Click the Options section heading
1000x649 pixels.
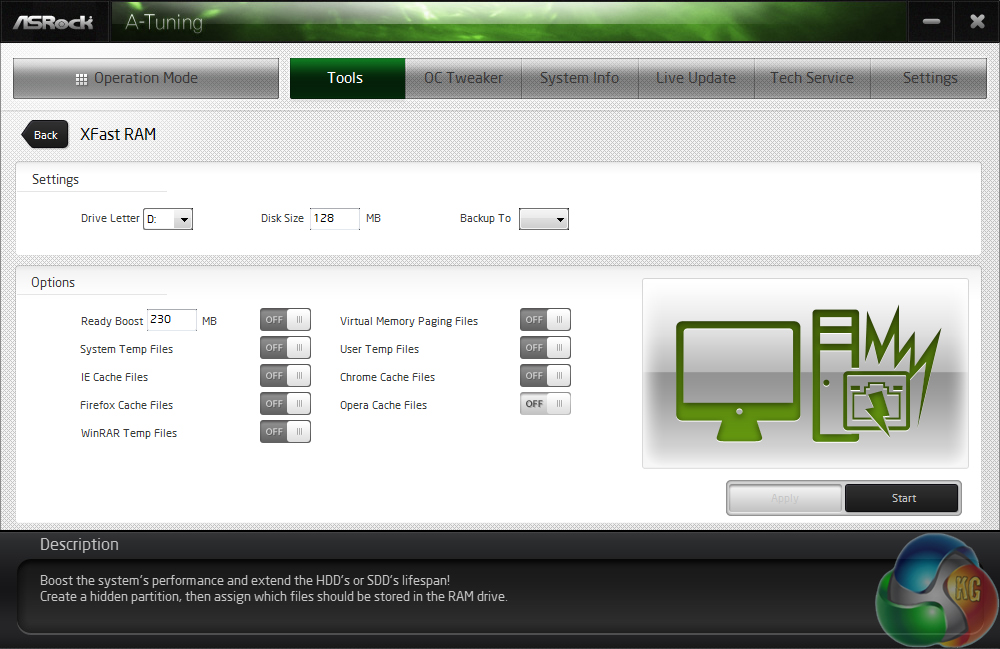coord(53,282)
